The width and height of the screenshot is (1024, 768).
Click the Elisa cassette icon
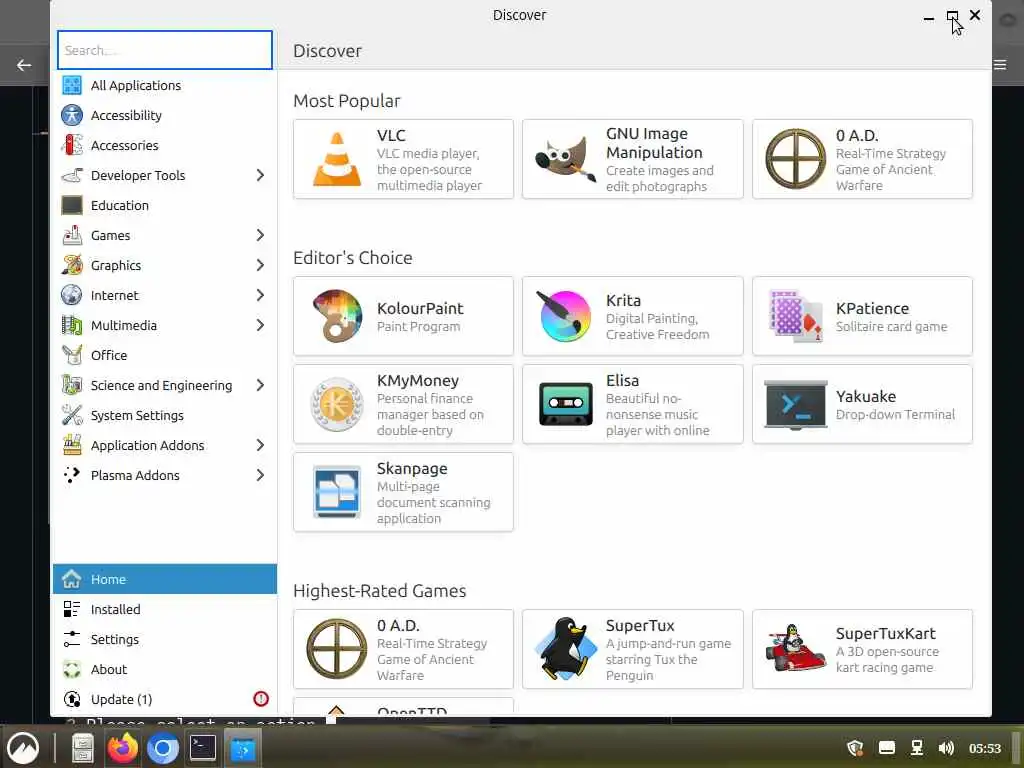566,404
